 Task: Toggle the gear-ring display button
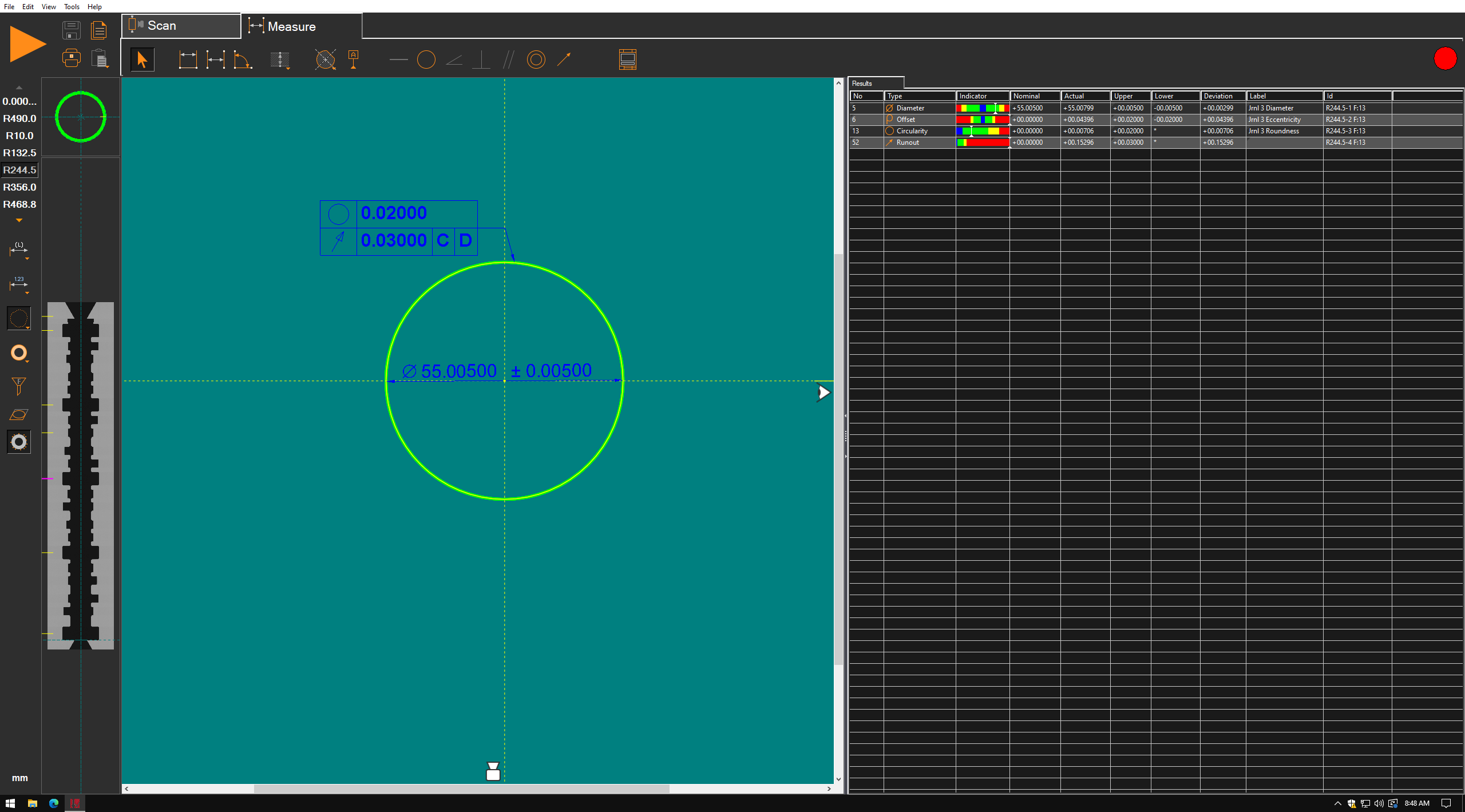pos(19,442)
